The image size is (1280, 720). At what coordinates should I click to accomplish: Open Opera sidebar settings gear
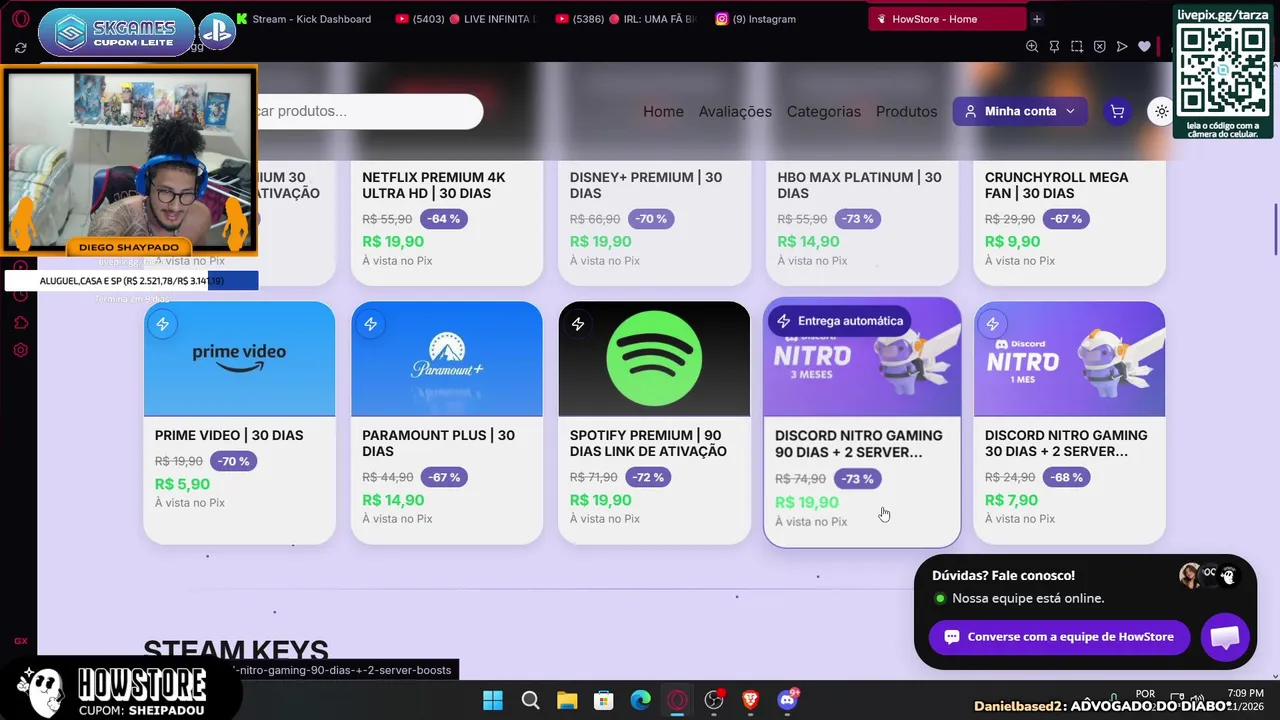point(20,350)
